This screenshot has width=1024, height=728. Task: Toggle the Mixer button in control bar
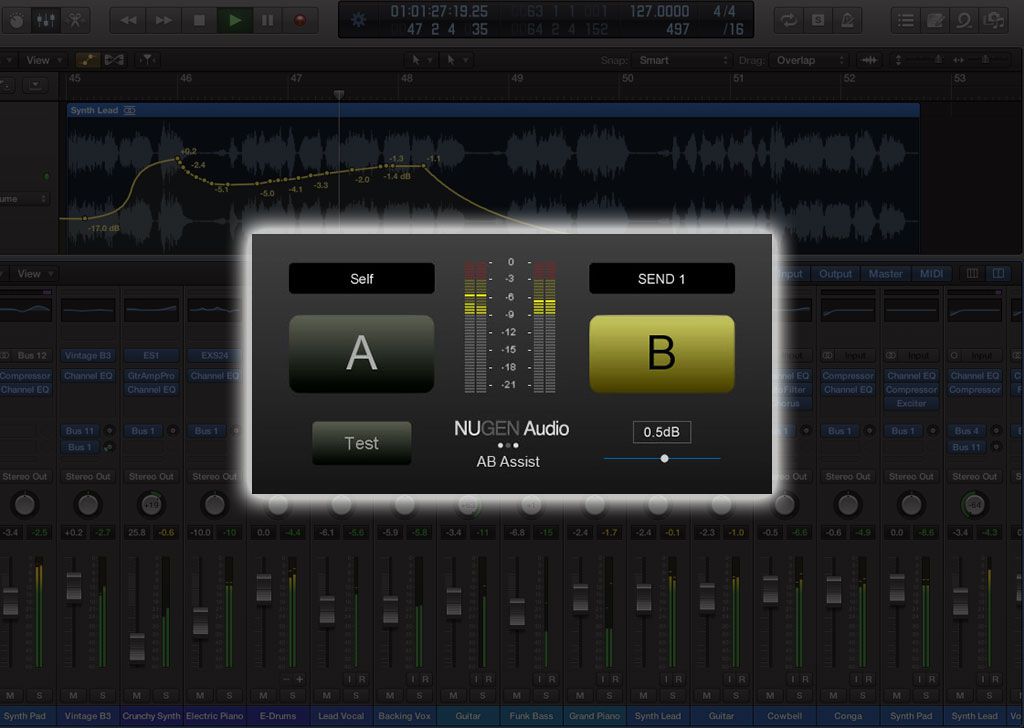click(x=45, y=20)
